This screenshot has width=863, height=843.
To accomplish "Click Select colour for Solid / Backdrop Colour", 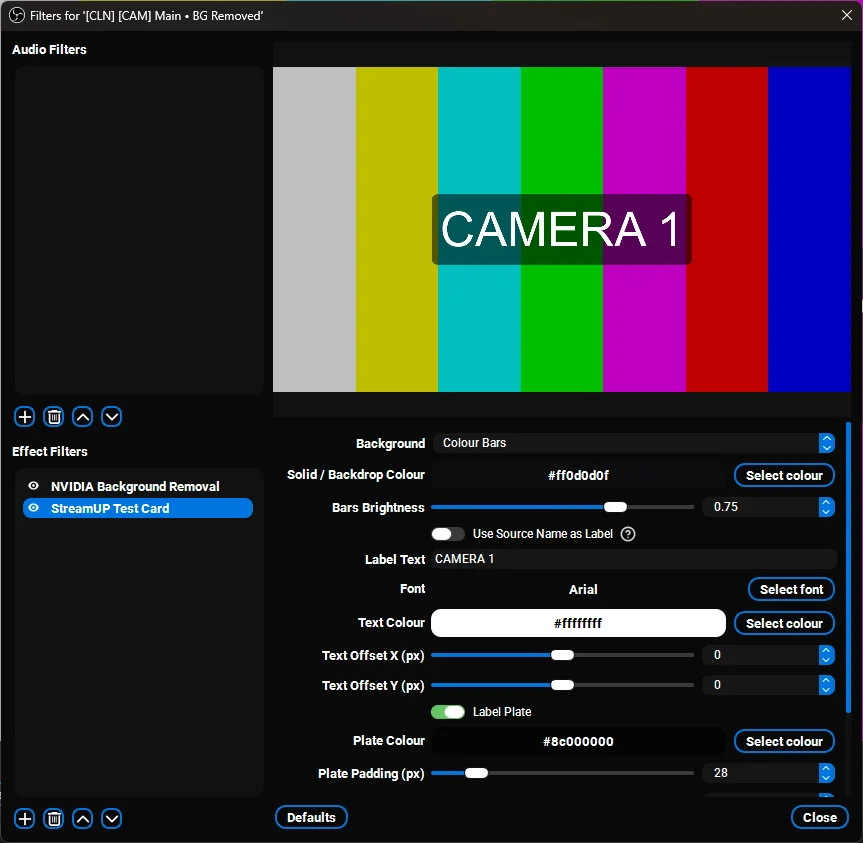I will pos(784,475).
